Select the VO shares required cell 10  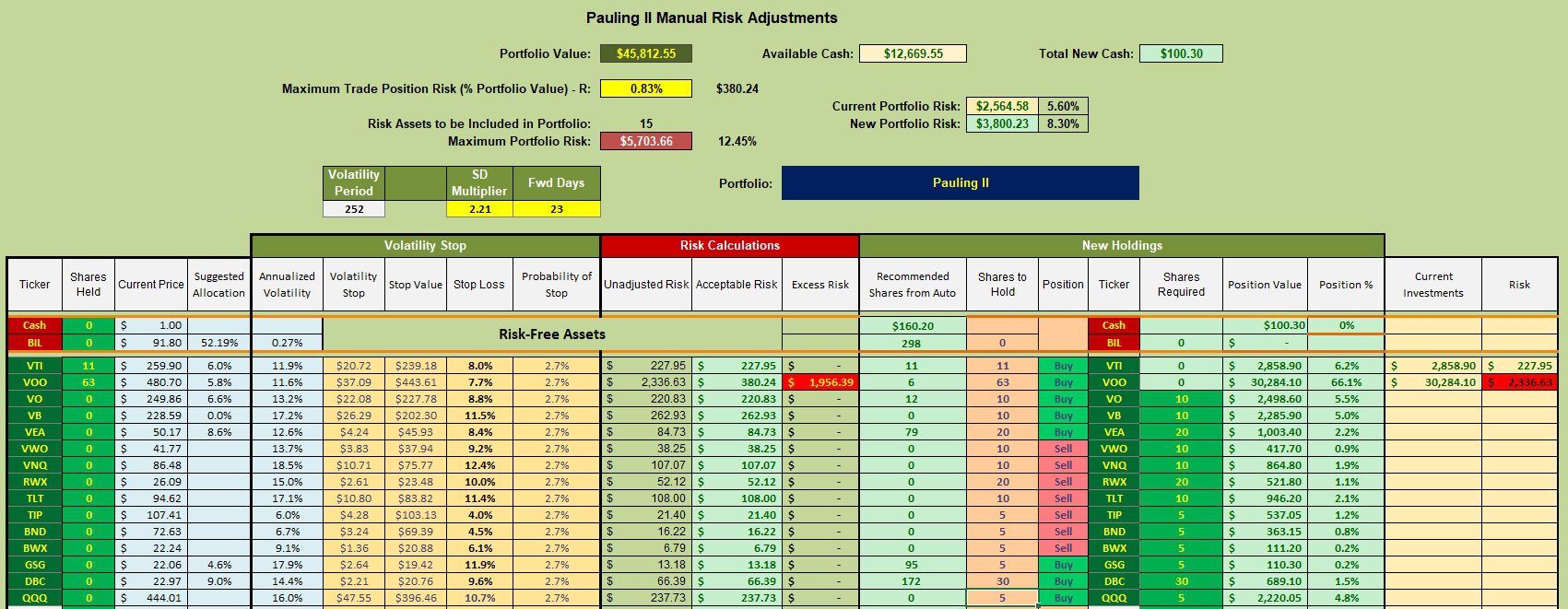coord(1181,399)
